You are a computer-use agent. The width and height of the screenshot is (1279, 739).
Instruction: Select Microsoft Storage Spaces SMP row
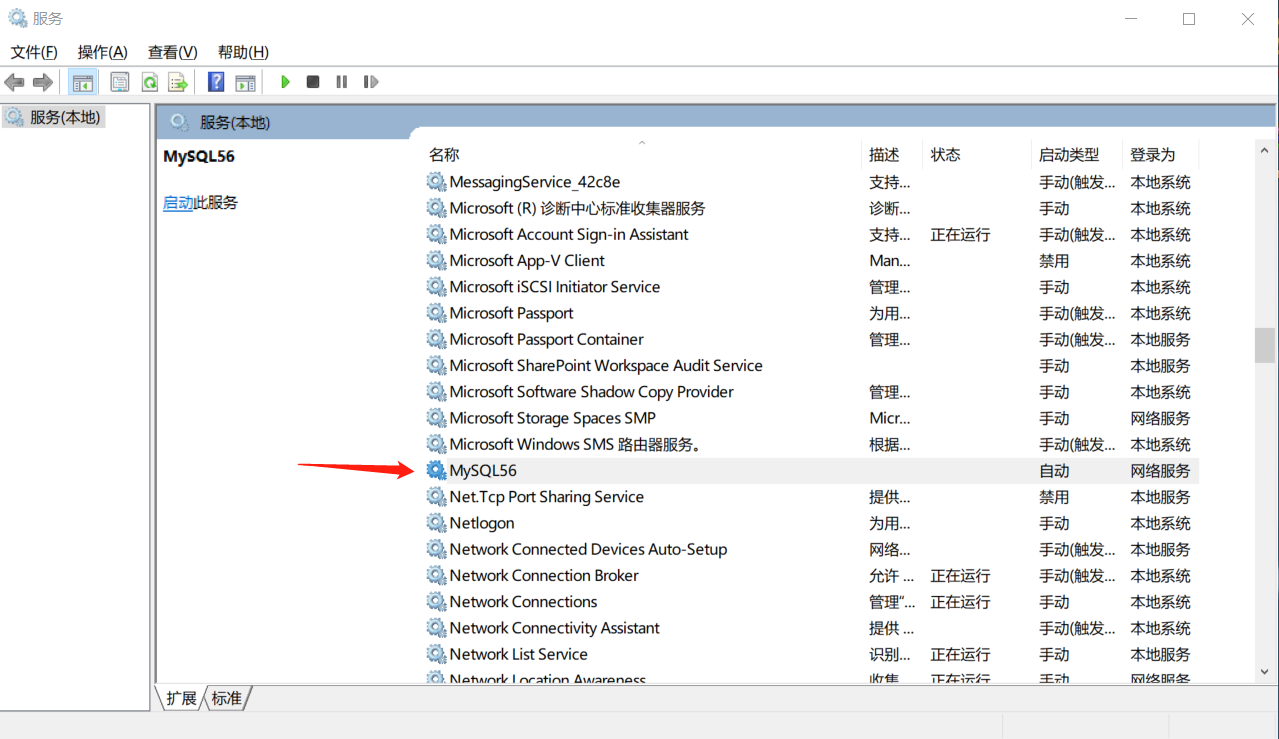tap(810, 418)
